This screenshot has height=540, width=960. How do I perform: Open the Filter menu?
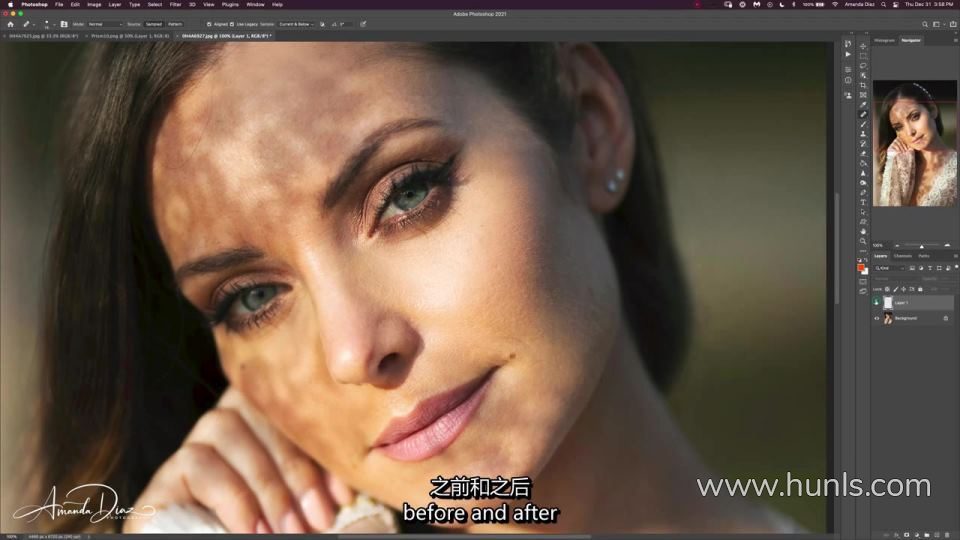(x=175, y=4)
